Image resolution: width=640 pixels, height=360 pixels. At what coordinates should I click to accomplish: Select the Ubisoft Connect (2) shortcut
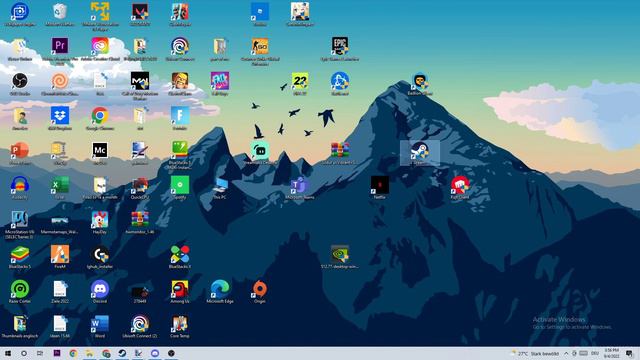pos(140,324)
